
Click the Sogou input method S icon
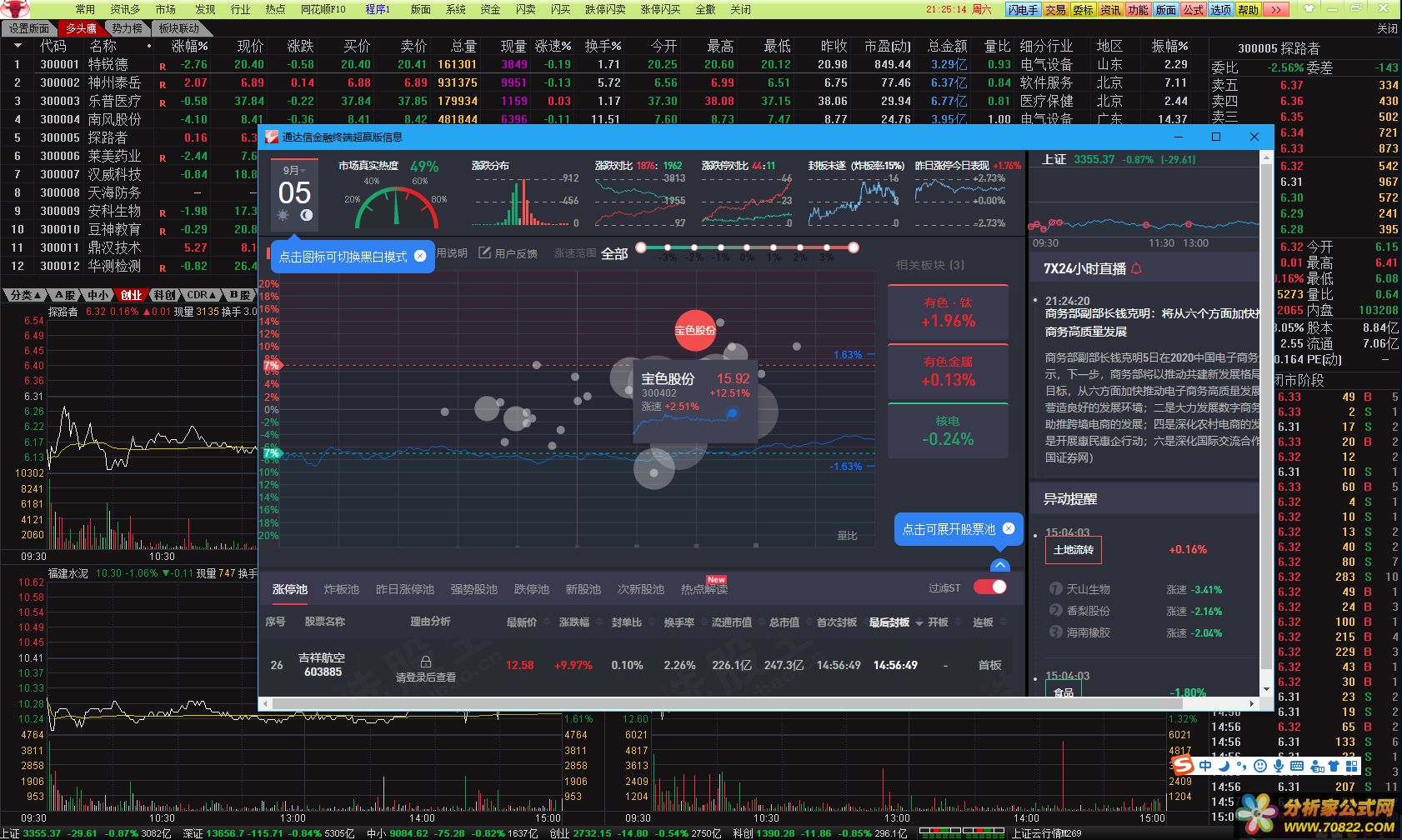1183,766
